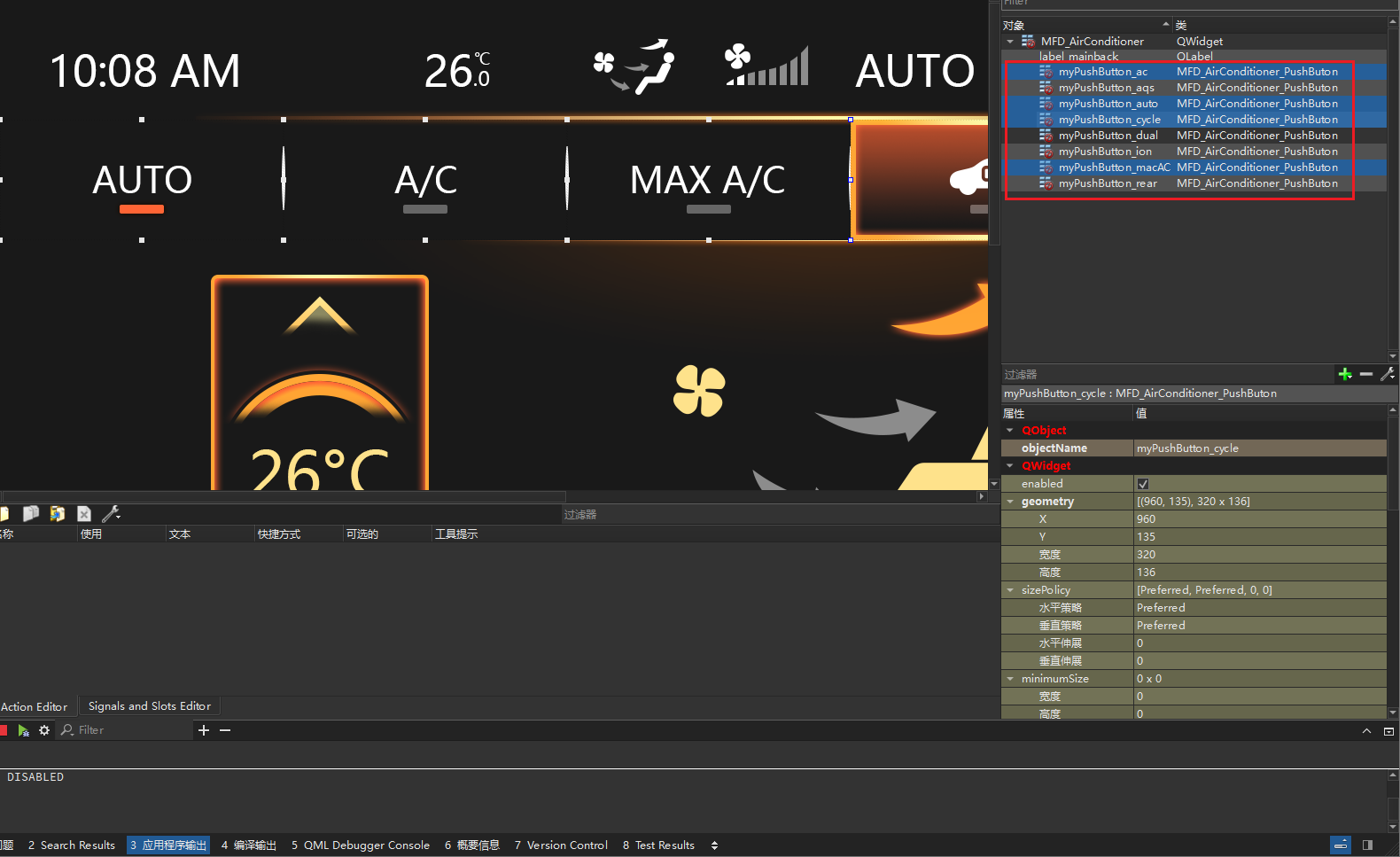Viewport: 1400px width, 857px height.
Task: Maximize the output pane with the window icon
Action: click(1388, 731)
